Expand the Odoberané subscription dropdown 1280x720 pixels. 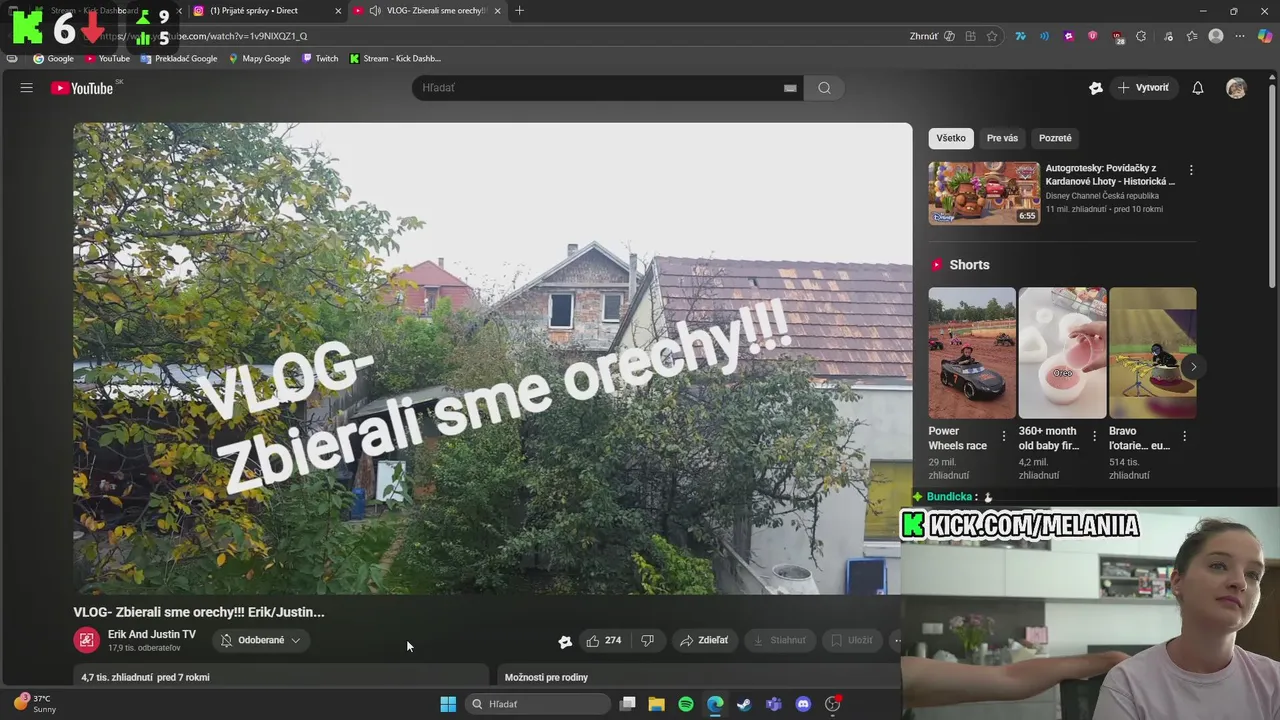tap(260, 640)
